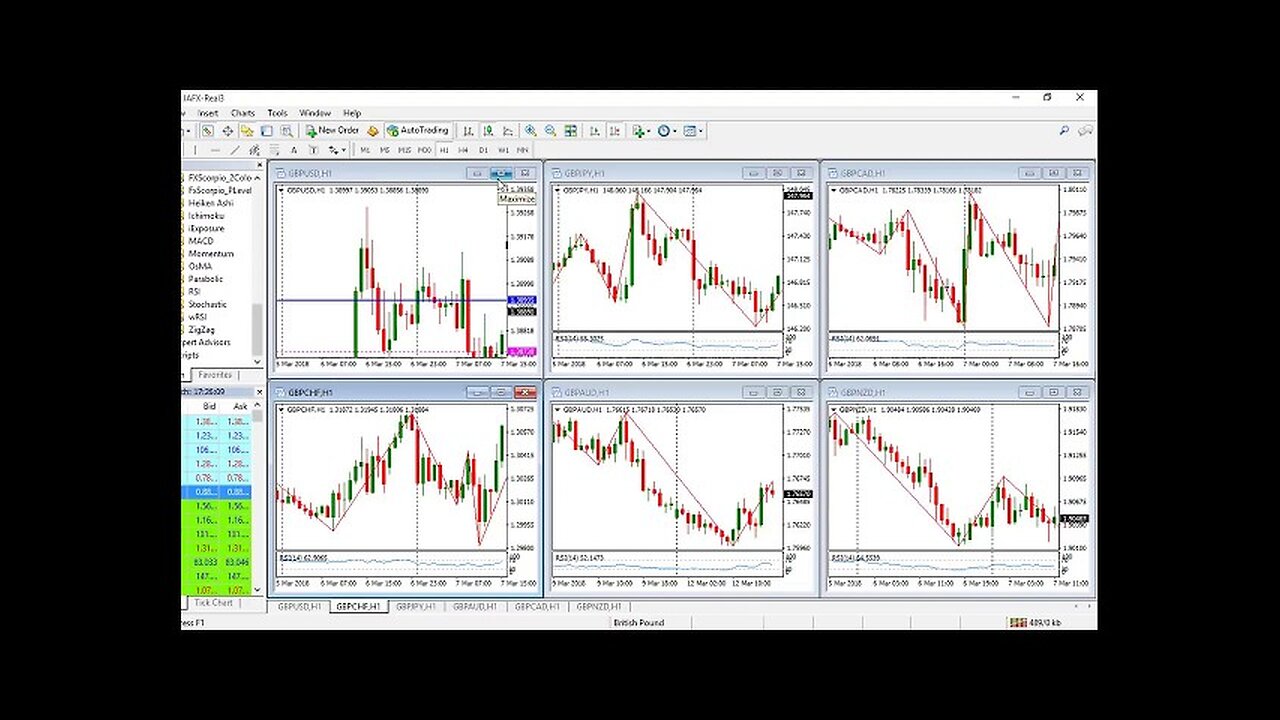Image resolution: width=1280 pixels, height=720 pixels.
Task: Select the vertical line drawing tool
Action: click(195, 150)
